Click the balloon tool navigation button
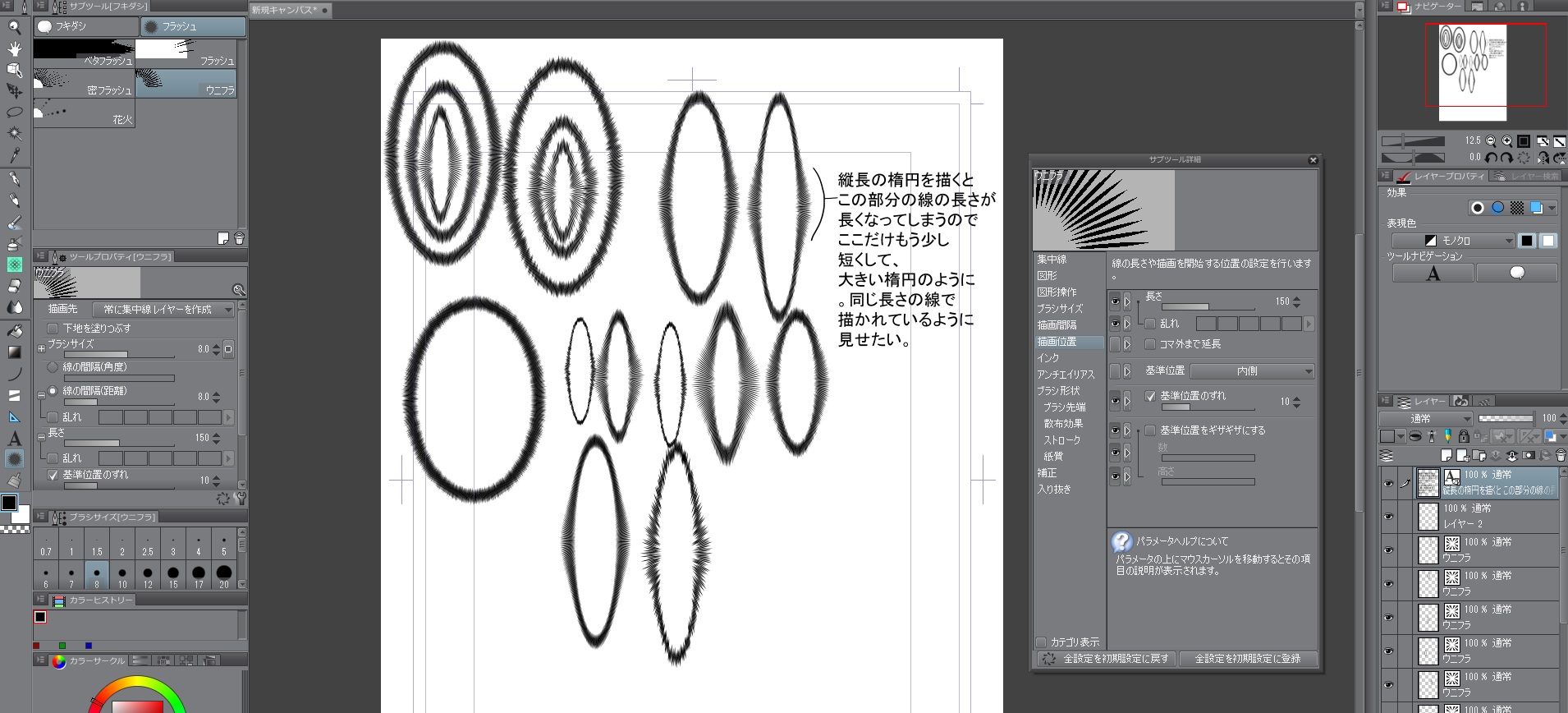 [x=1517, y=274]
